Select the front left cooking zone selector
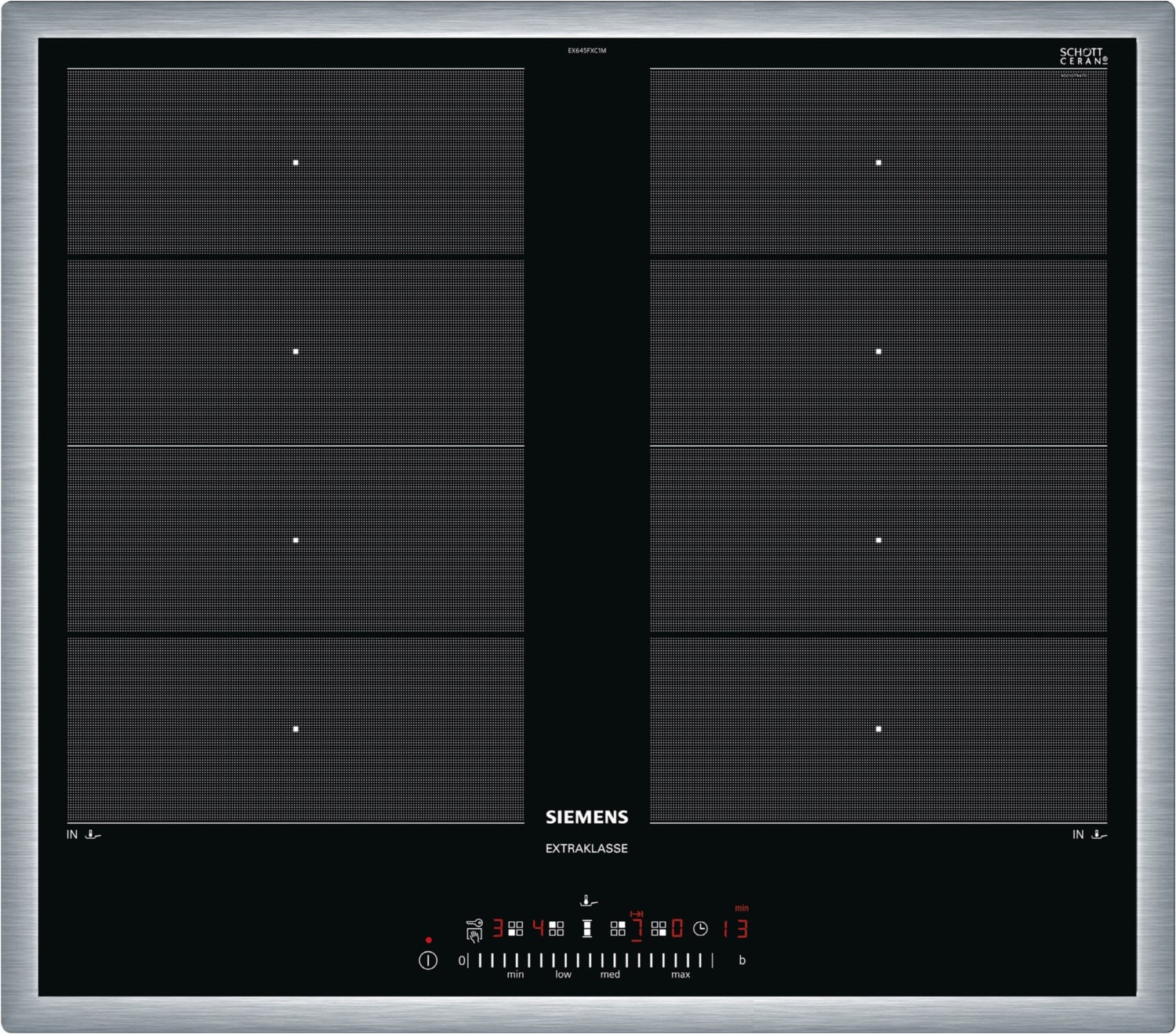The height and width of the screenshot is (1034, 1176). coord(515,929)
